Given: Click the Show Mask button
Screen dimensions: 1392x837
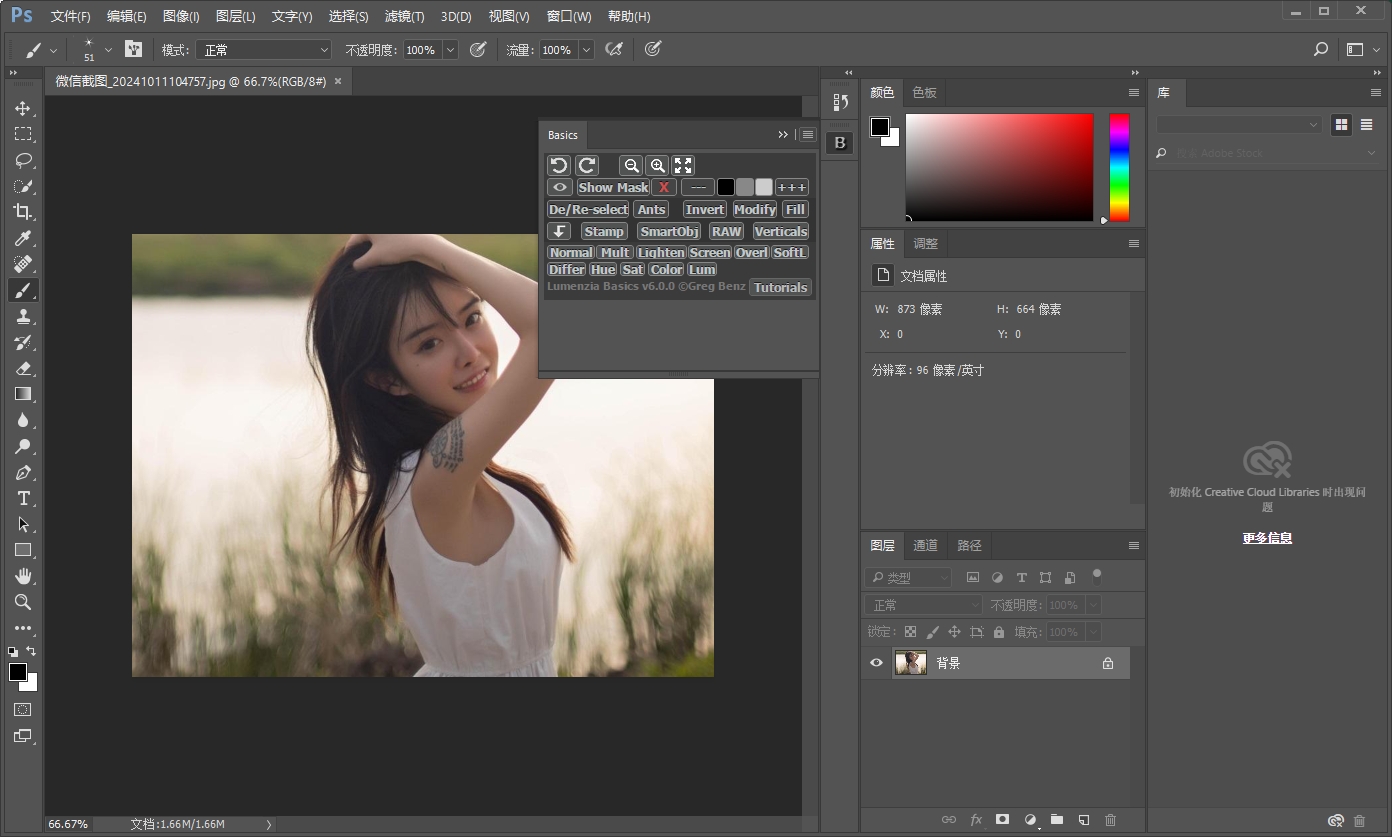Looking at the screenshot, I should coord(613,187).
